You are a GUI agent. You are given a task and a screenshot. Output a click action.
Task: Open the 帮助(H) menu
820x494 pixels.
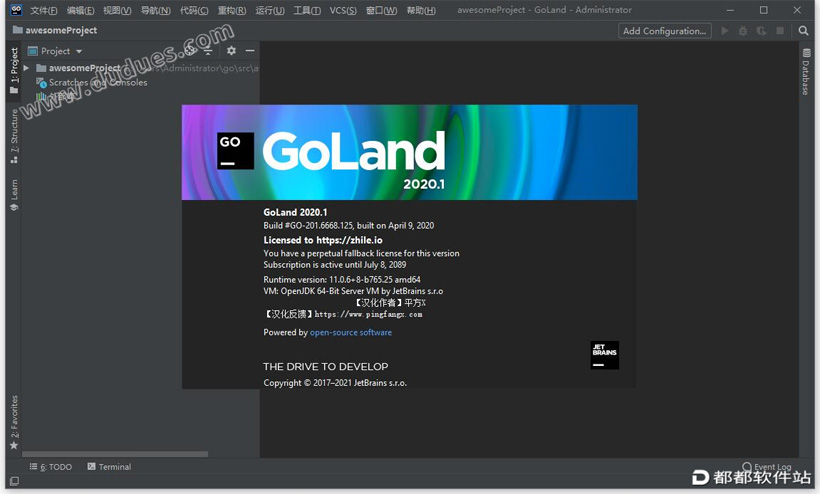(421, 10)
